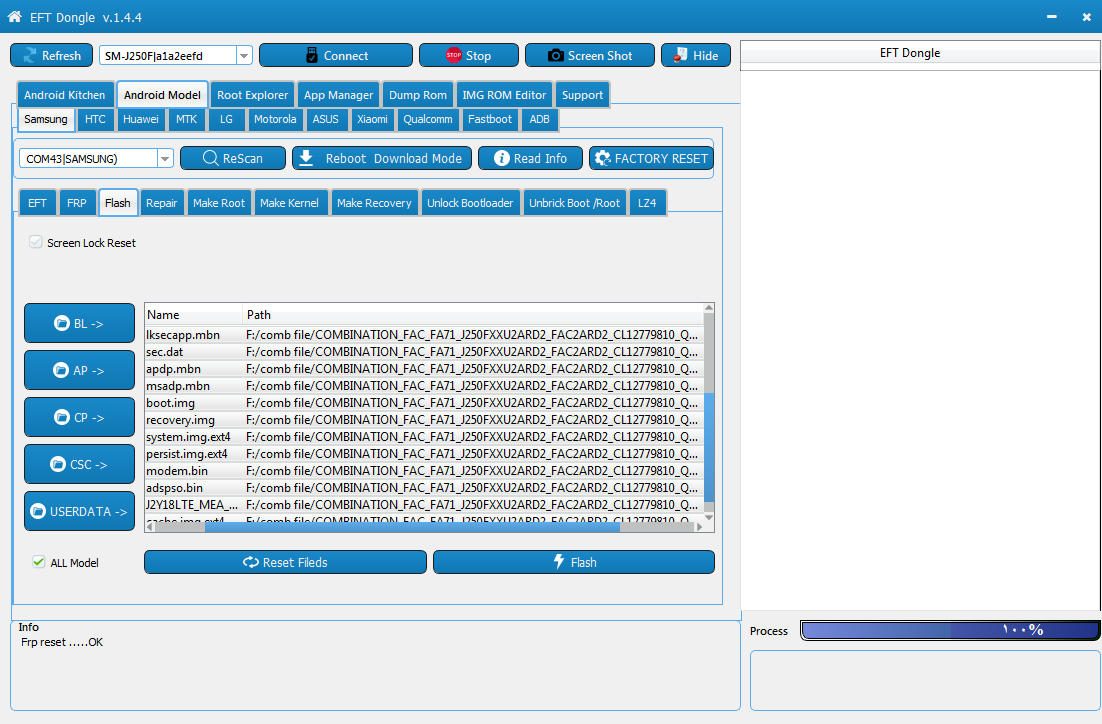
Task: Select the ADB tab
Action: pyautogui.click(x=539, y=119)
